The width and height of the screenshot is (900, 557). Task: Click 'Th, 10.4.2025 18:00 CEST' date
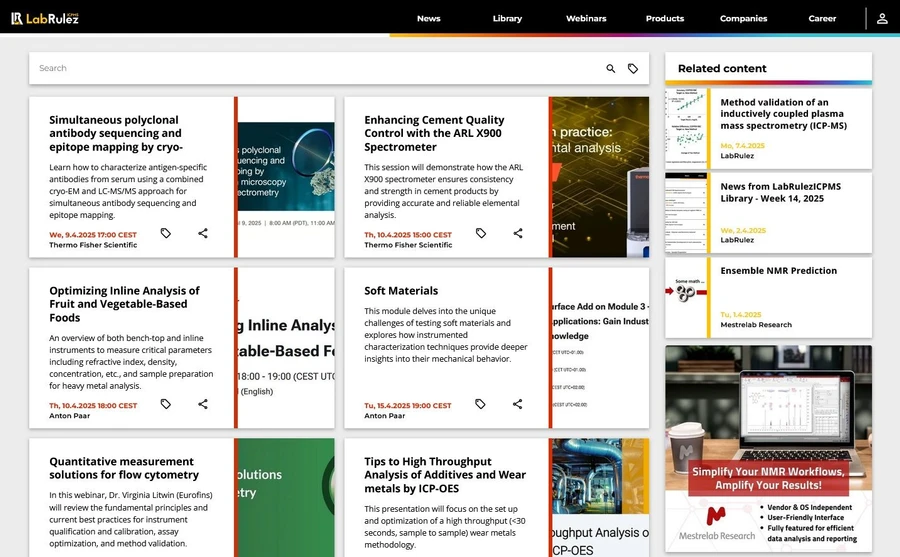click(93, 405)
